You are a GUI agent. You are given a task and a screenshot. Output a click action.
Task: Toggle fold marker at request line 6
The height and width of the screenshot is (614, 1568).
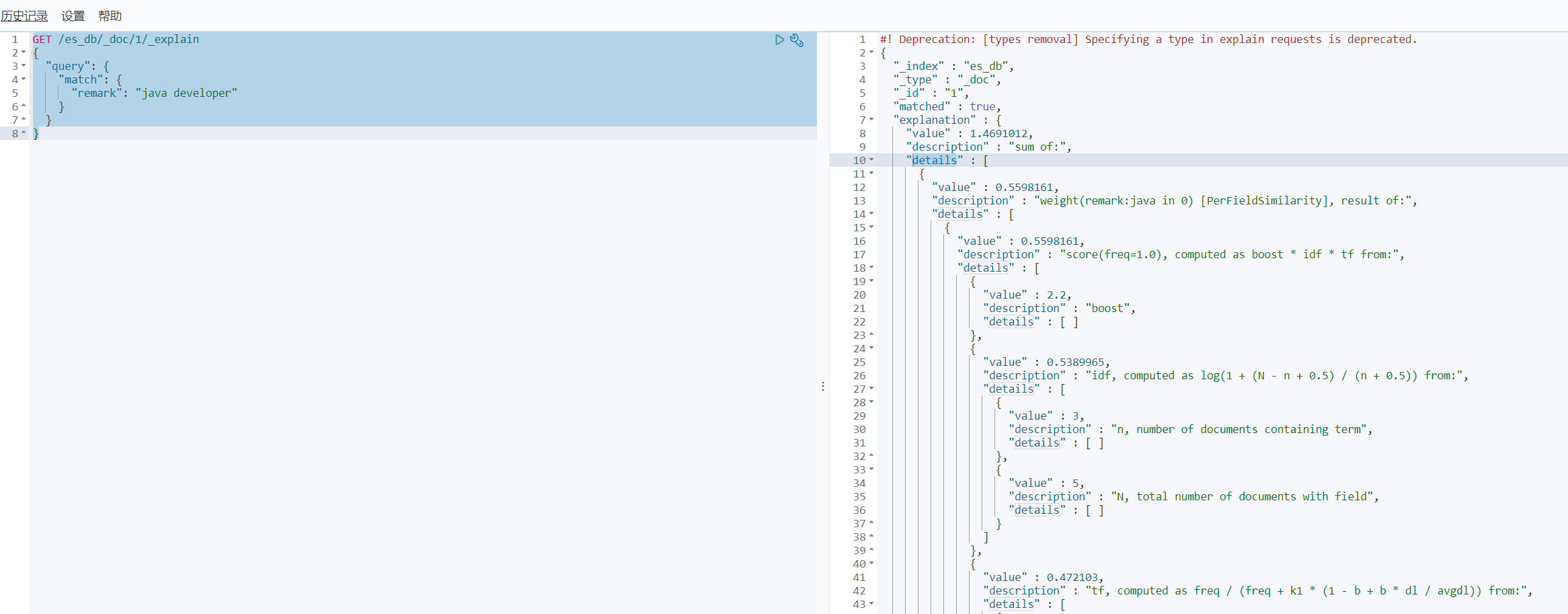tap(24, 106)
